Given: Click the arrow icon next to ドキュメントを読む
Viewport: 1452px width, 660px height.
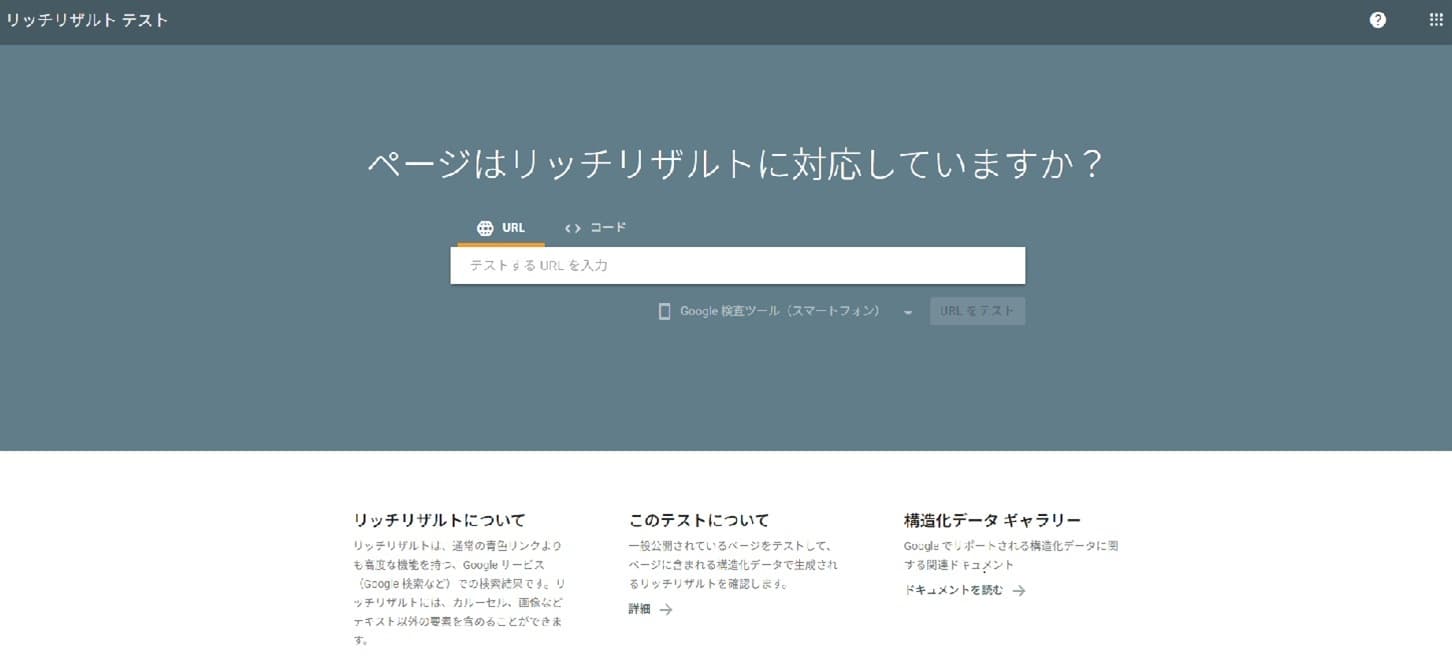Looking at the screenshot, I should 1018,591.
